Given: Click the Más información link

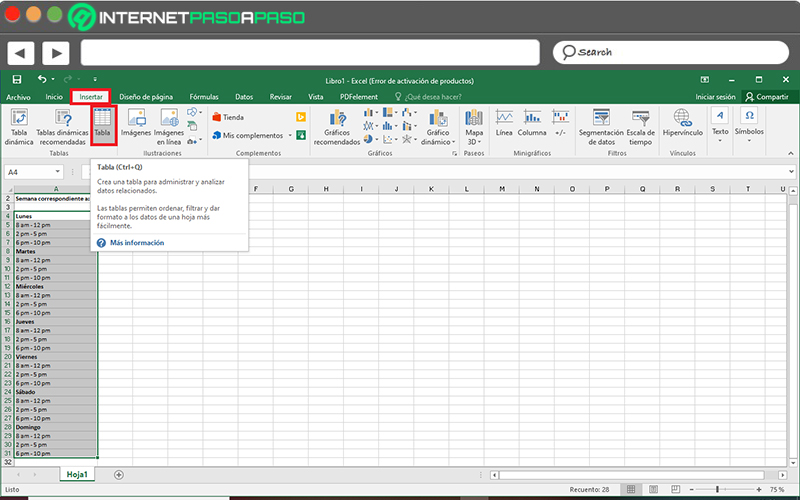Looking at the screenshot, I should tap(137, 243).
